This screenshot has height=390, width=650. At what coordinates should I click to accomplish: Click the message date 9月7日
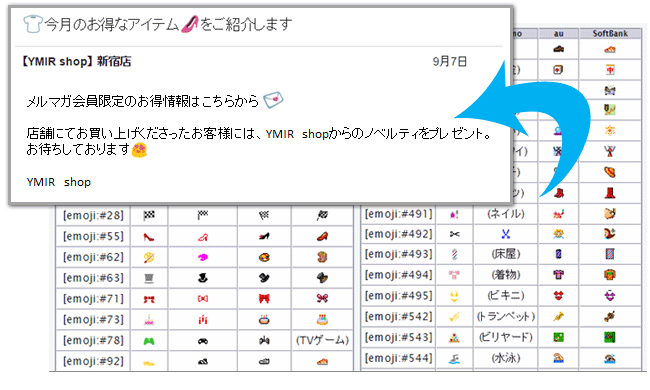[x=450, y=62]
